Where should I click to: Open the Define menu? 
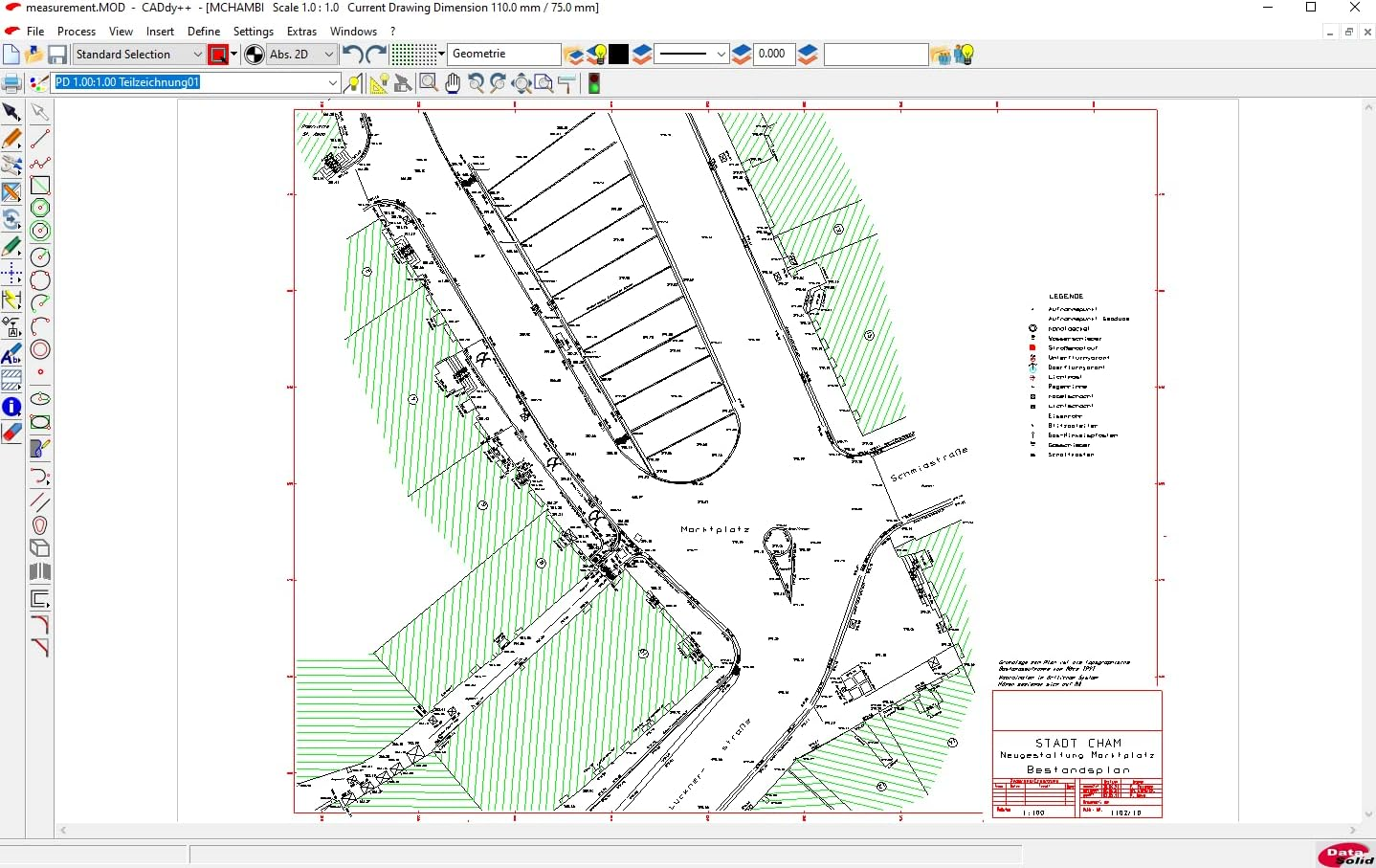click(204, 31)
